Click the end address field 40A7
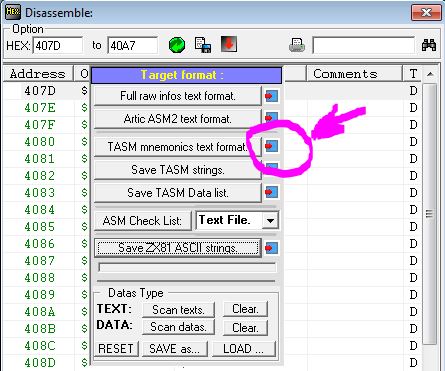The width and height of the screenshot is (445, 371). tap(132, 45)
